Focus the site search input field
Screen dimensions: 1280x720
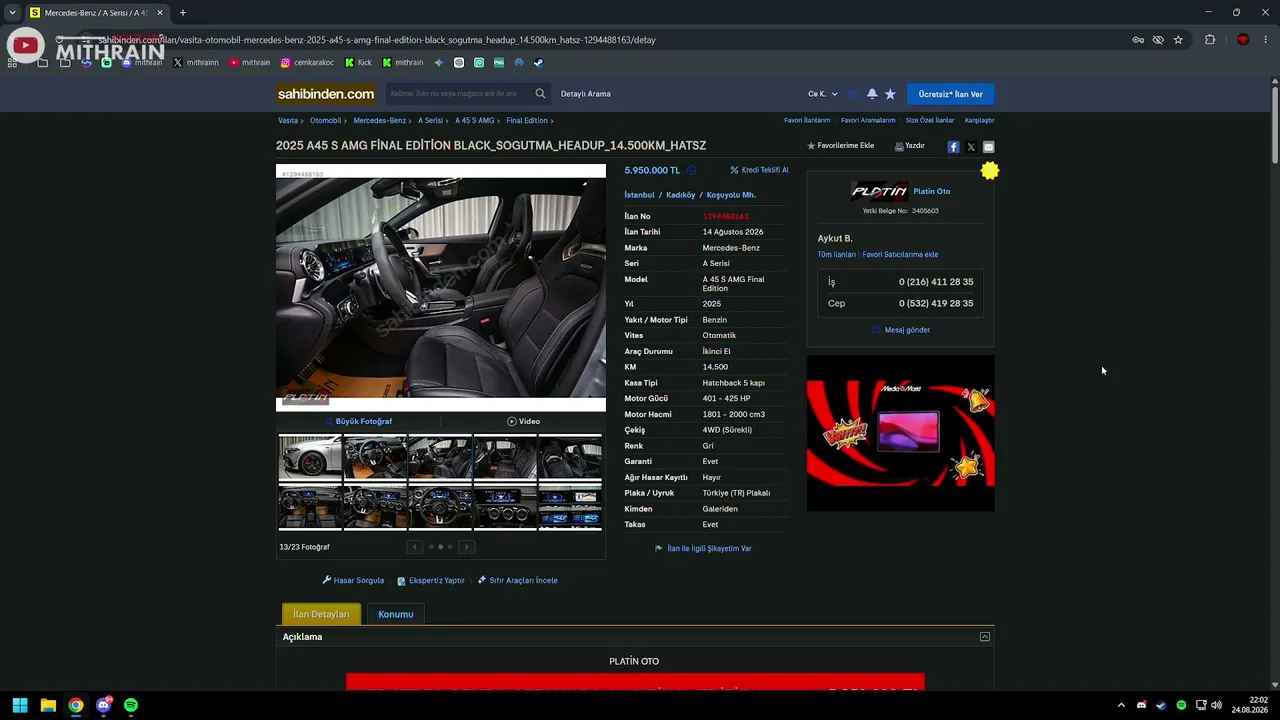[460, 94]
